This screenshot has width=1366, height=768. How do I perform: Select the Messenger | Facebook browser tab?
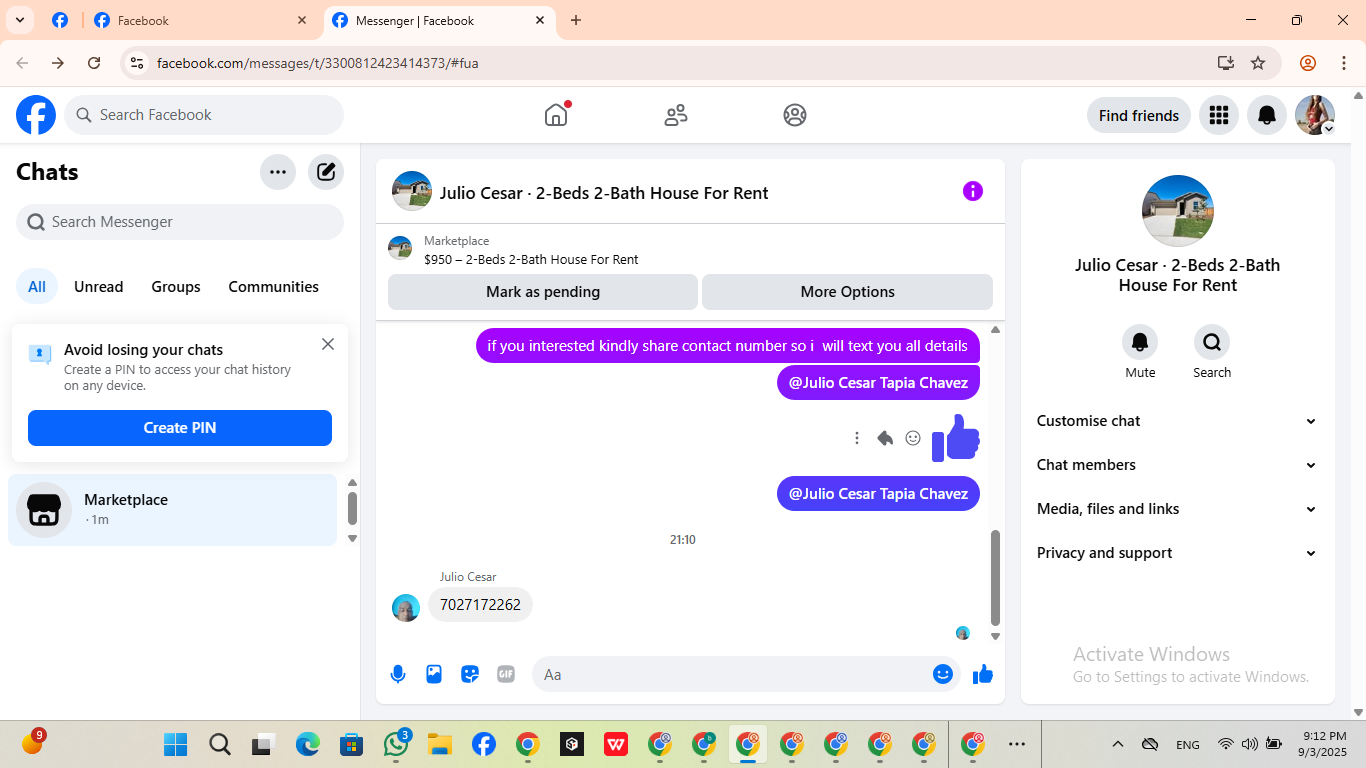(x=439, y=20)
